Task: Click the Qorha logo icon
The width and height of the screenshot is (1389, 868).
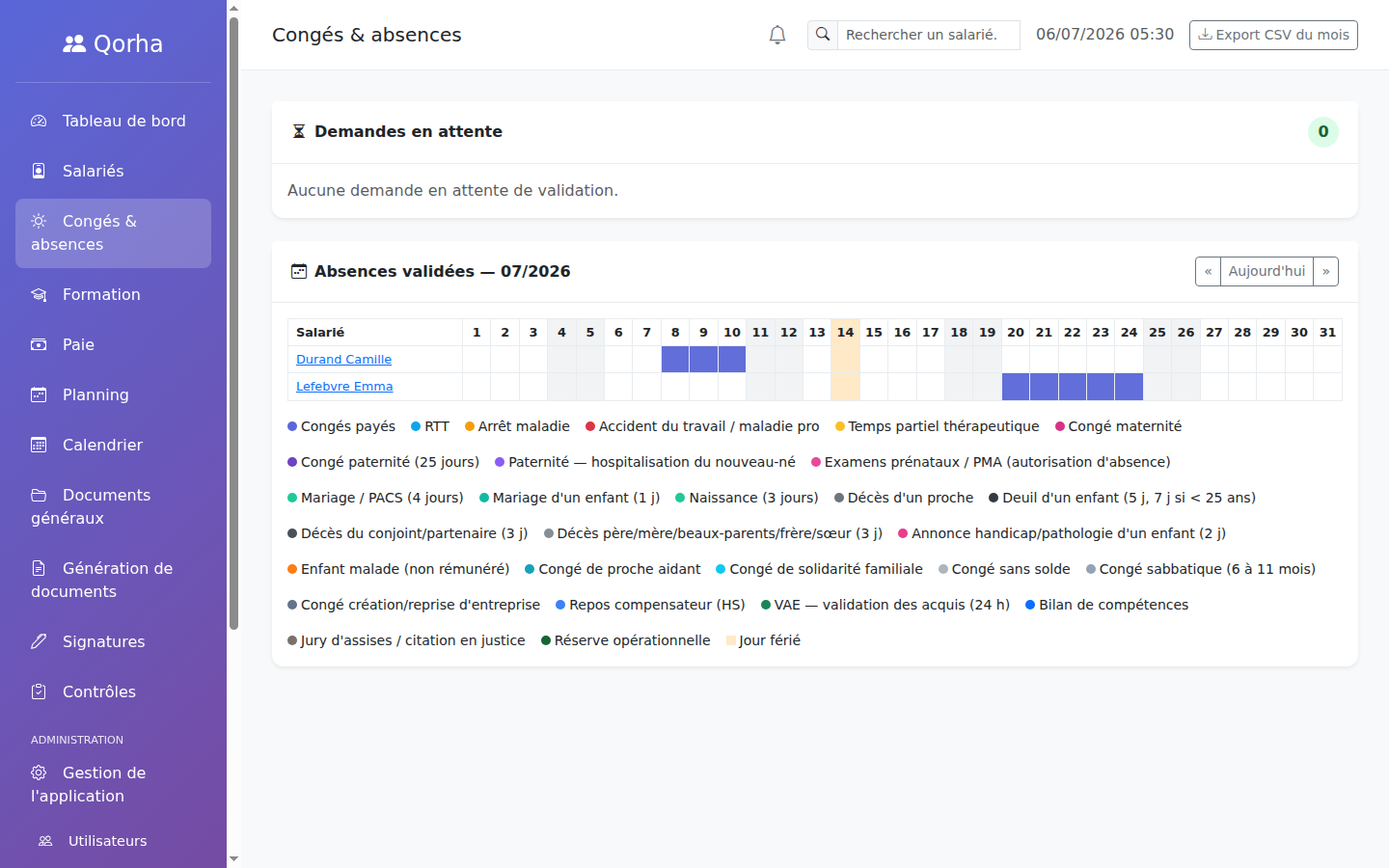Action: pyautogui.click(x=74, y=43)
